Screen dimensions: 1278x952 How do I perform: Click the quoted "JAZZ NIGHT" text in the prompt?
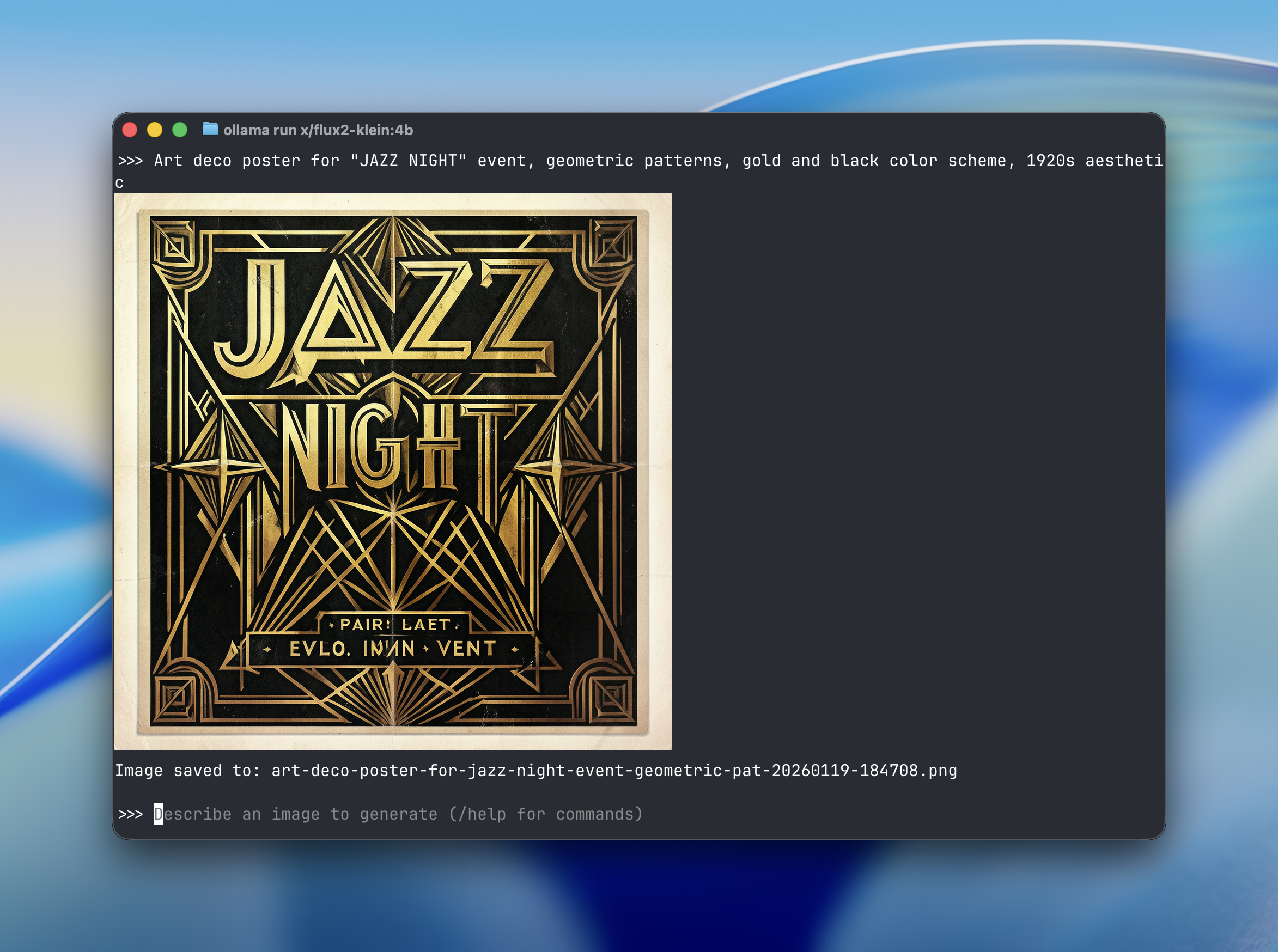tap(408, 161)
